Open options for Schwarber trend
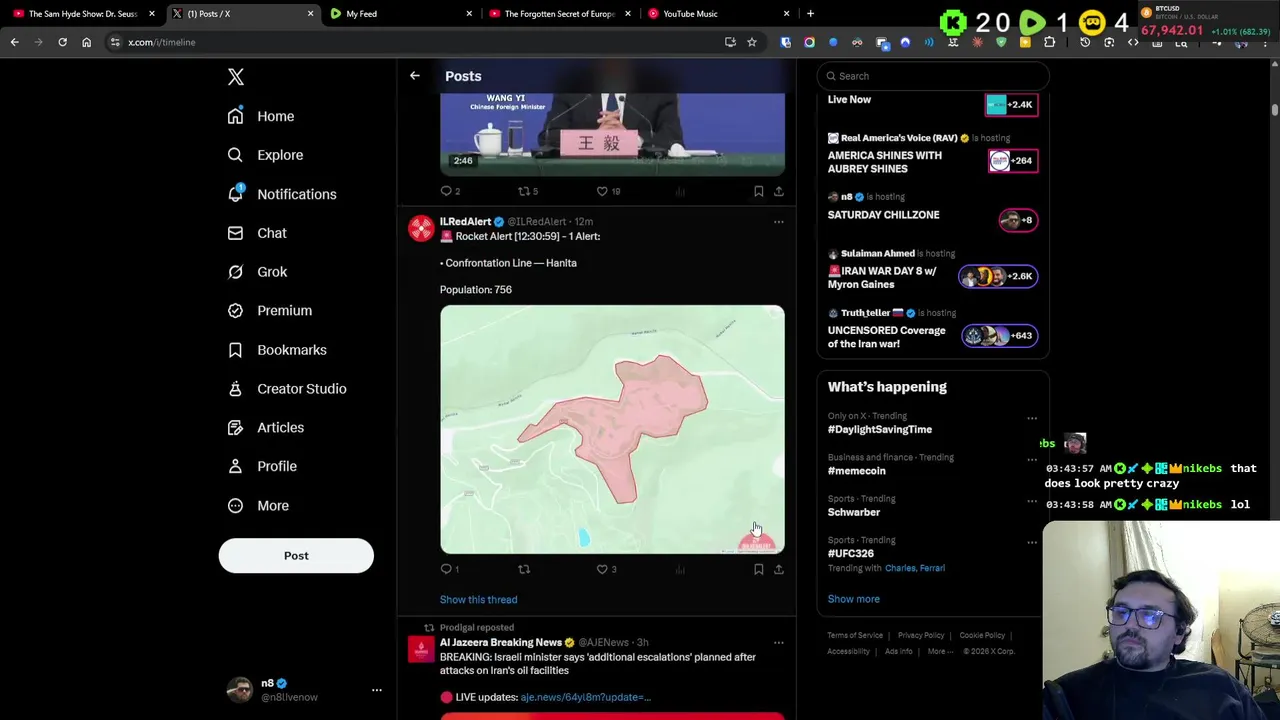1280x720 pixels. click(1032, 501)
